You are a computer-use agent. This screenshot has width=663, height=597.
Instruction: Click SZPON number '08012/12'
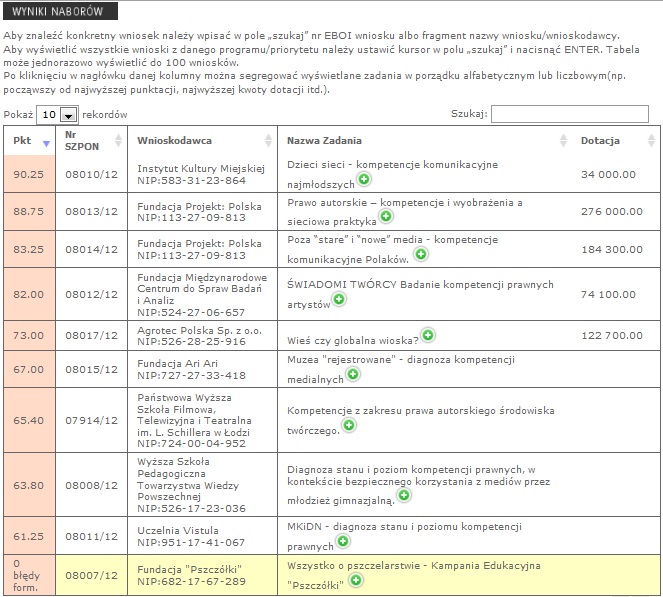pyautogui.click(x=91, y=294)
